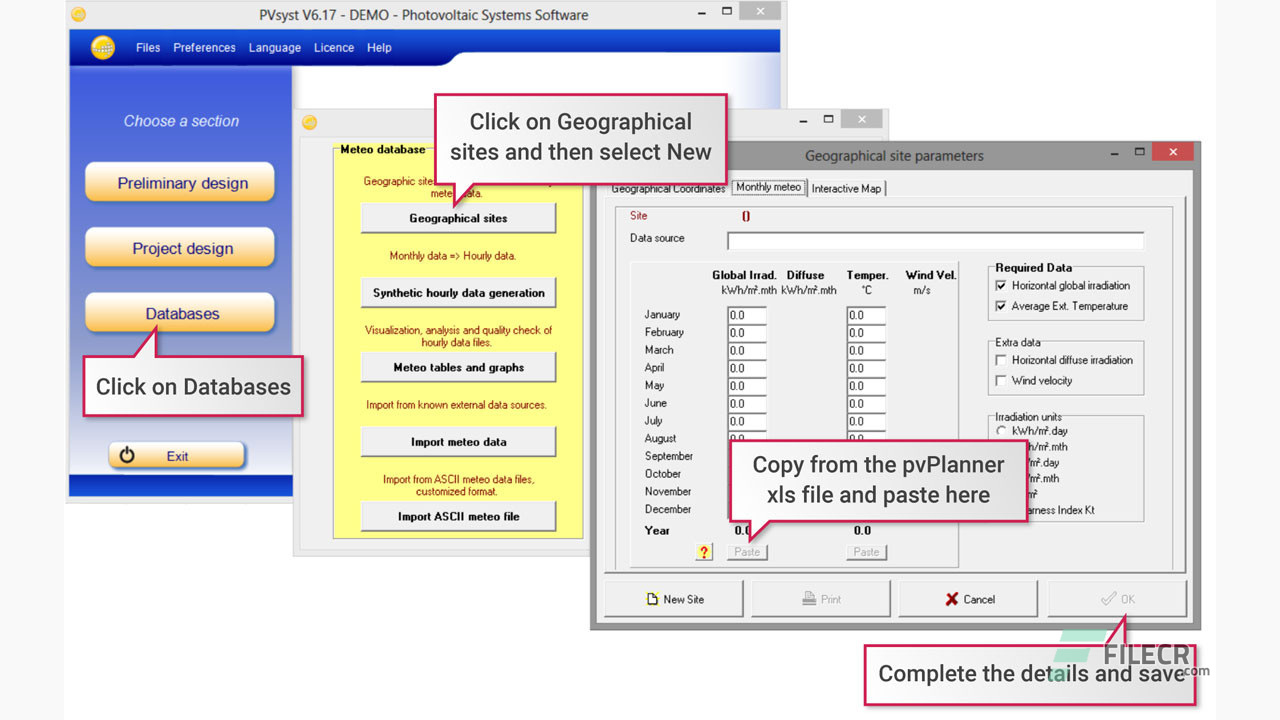Click February Global Irrad. field
Screen dimensions: 1280x720
pyautogui.click(x=747, y=333)
